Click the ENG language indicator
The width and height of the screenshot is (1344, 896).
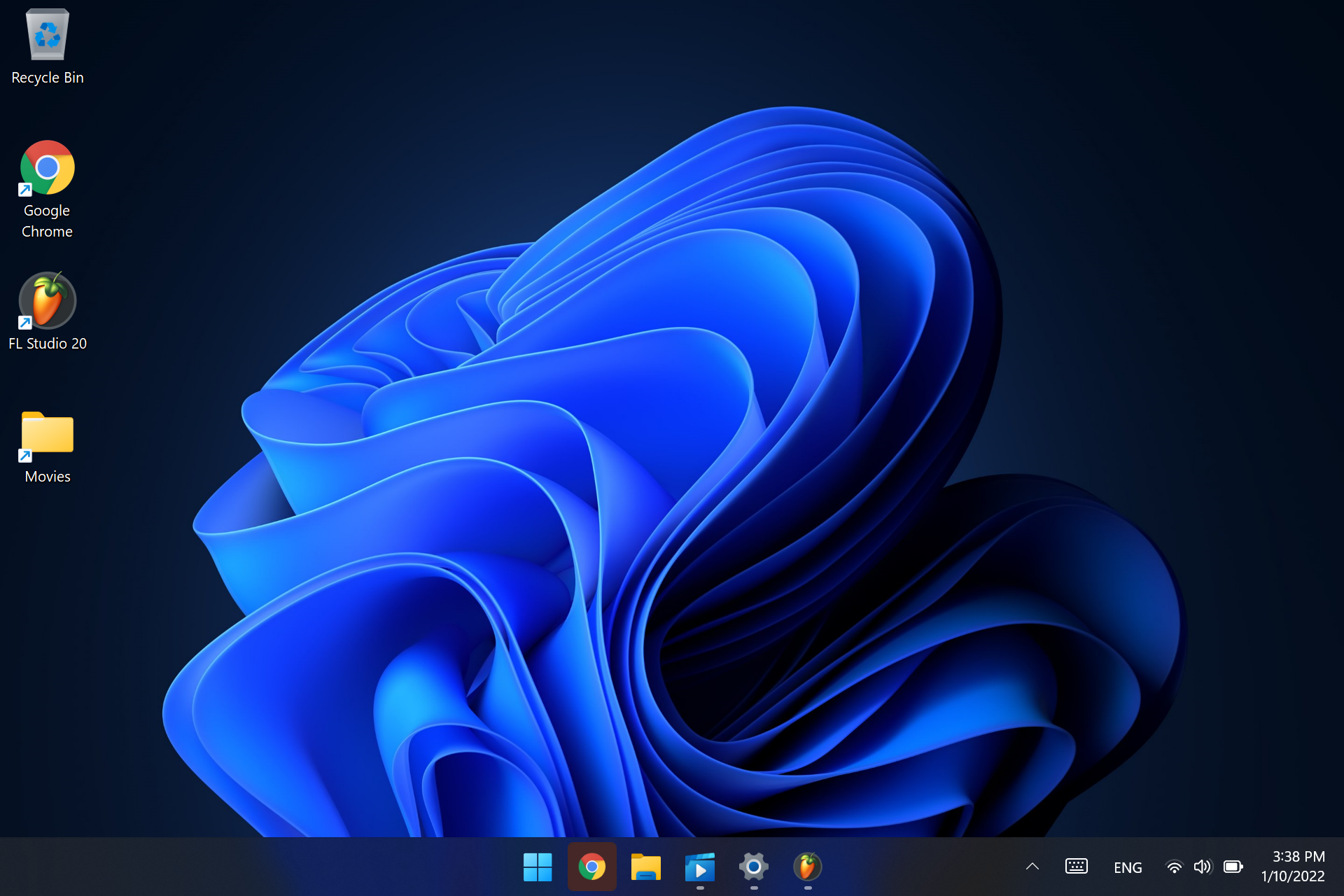coord(1128,868)
